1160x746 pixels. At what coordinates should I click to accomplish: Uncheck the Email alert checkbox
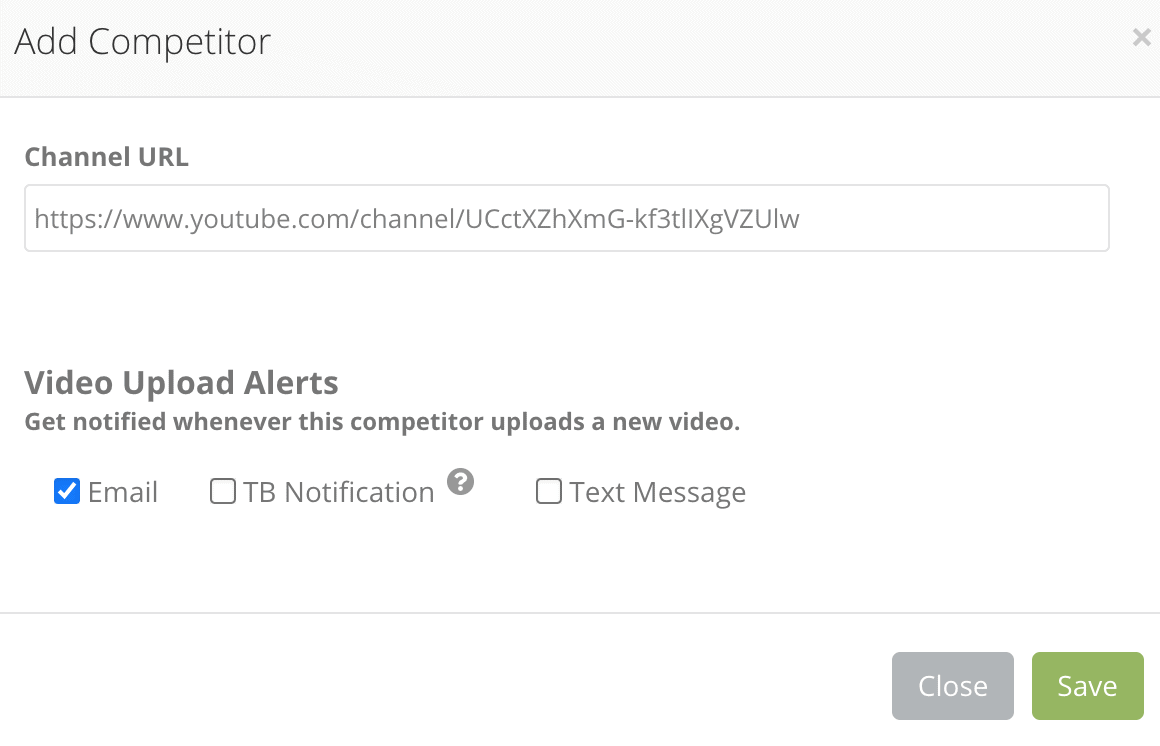click(67, 492)
